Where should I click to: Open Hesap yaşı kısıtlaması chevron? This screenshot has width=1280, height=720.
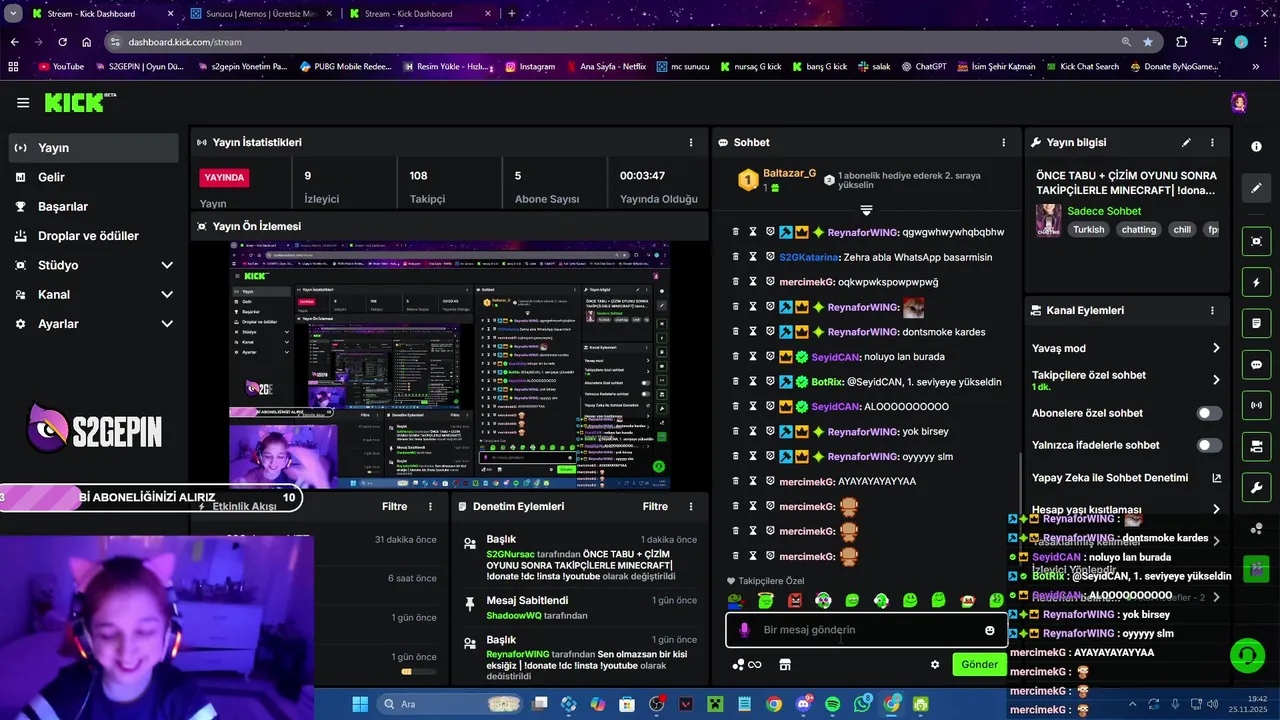coord(1216,509)
